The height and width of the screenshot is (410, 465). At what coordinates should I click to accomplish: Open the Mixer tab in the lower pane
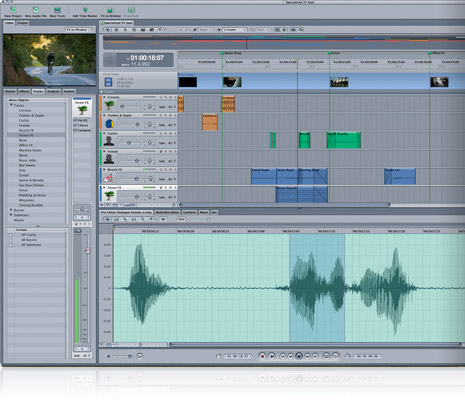click(204, 212)
